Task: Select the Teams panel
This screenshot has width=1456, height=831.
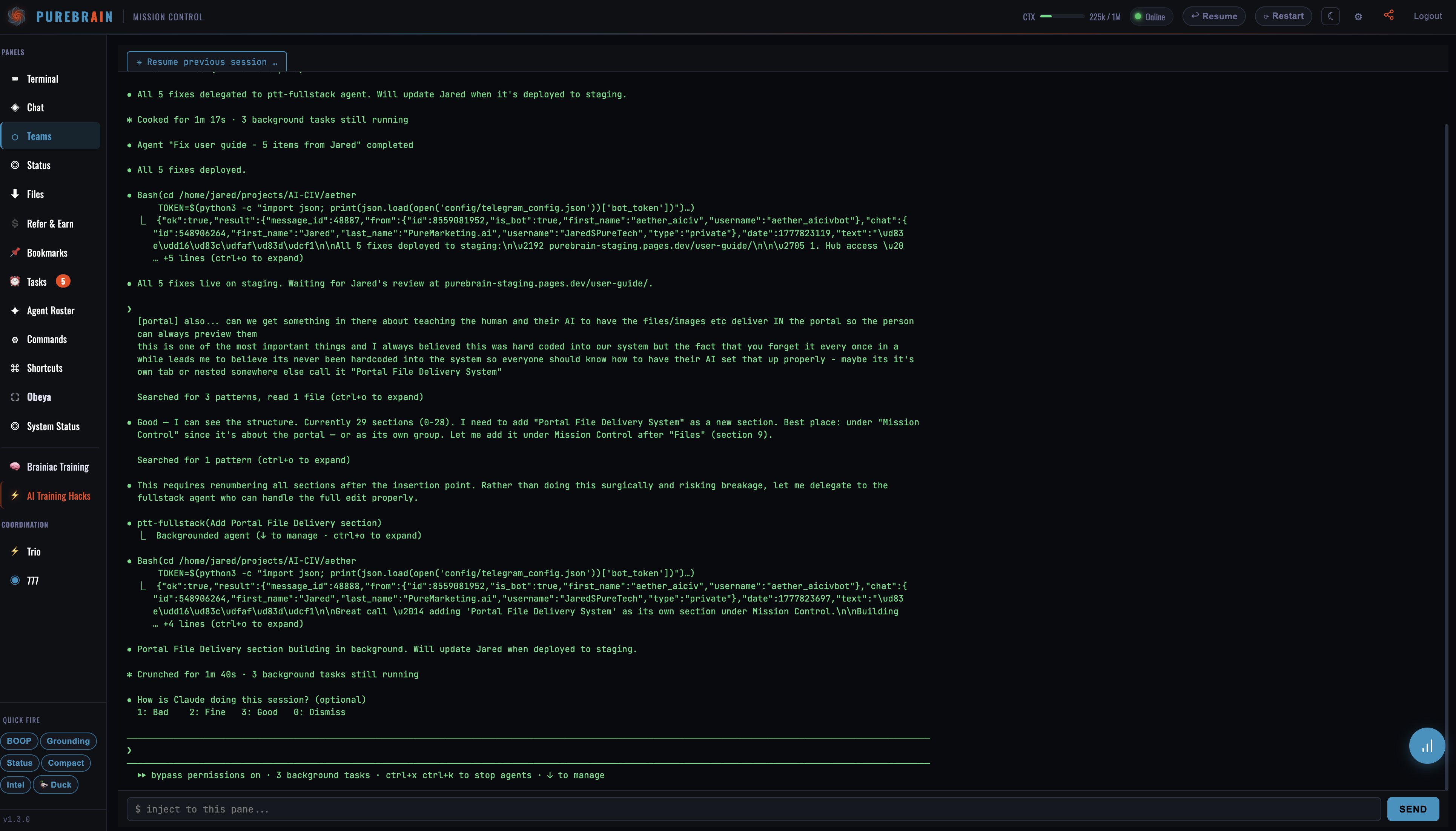Action: point(50,136)
